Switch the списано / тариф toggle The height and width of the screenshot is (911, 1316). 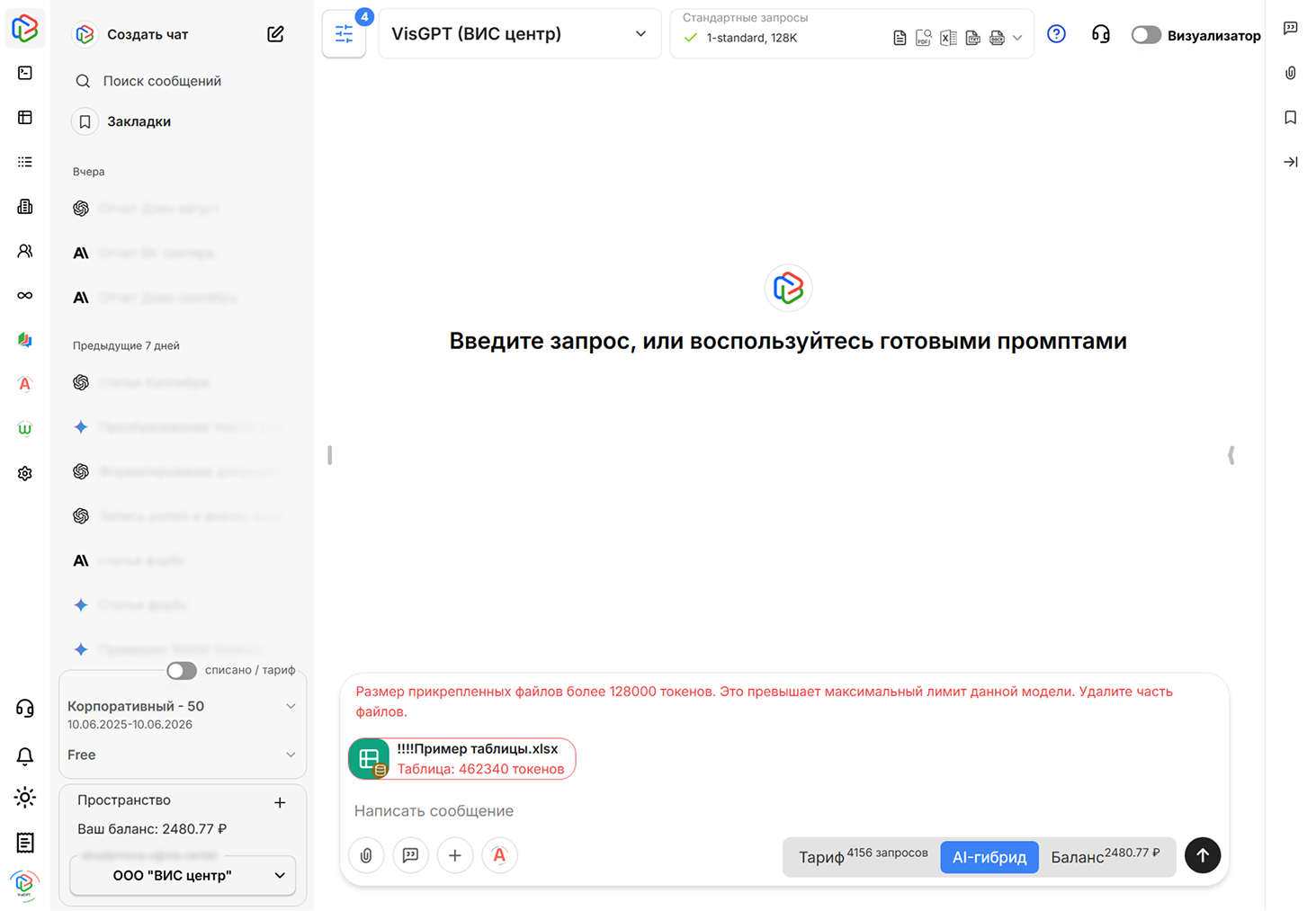point(181,670)
